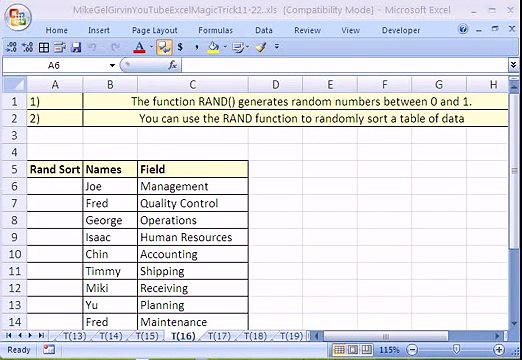Open the Page Layout ribbon tab
Image resolution: width=522 pixels, height=360 pixels.
(155, 30)
